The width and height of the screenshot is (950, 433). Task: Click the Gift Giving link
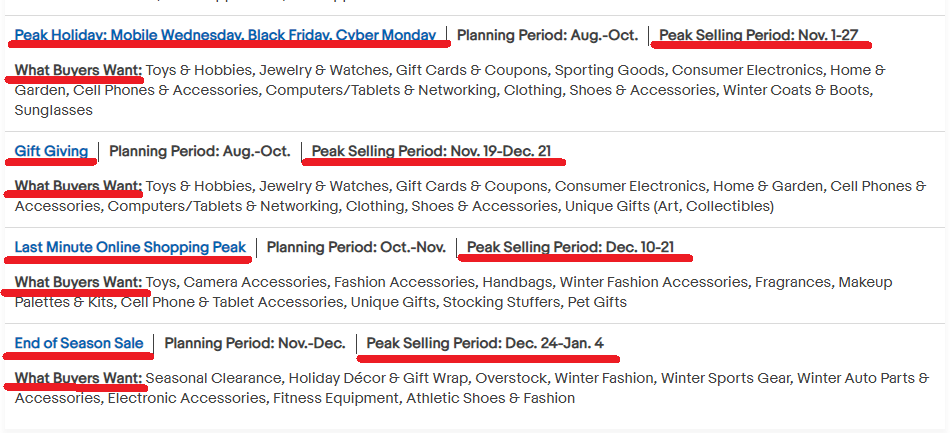pyautogui.click(x=51, y=151)
